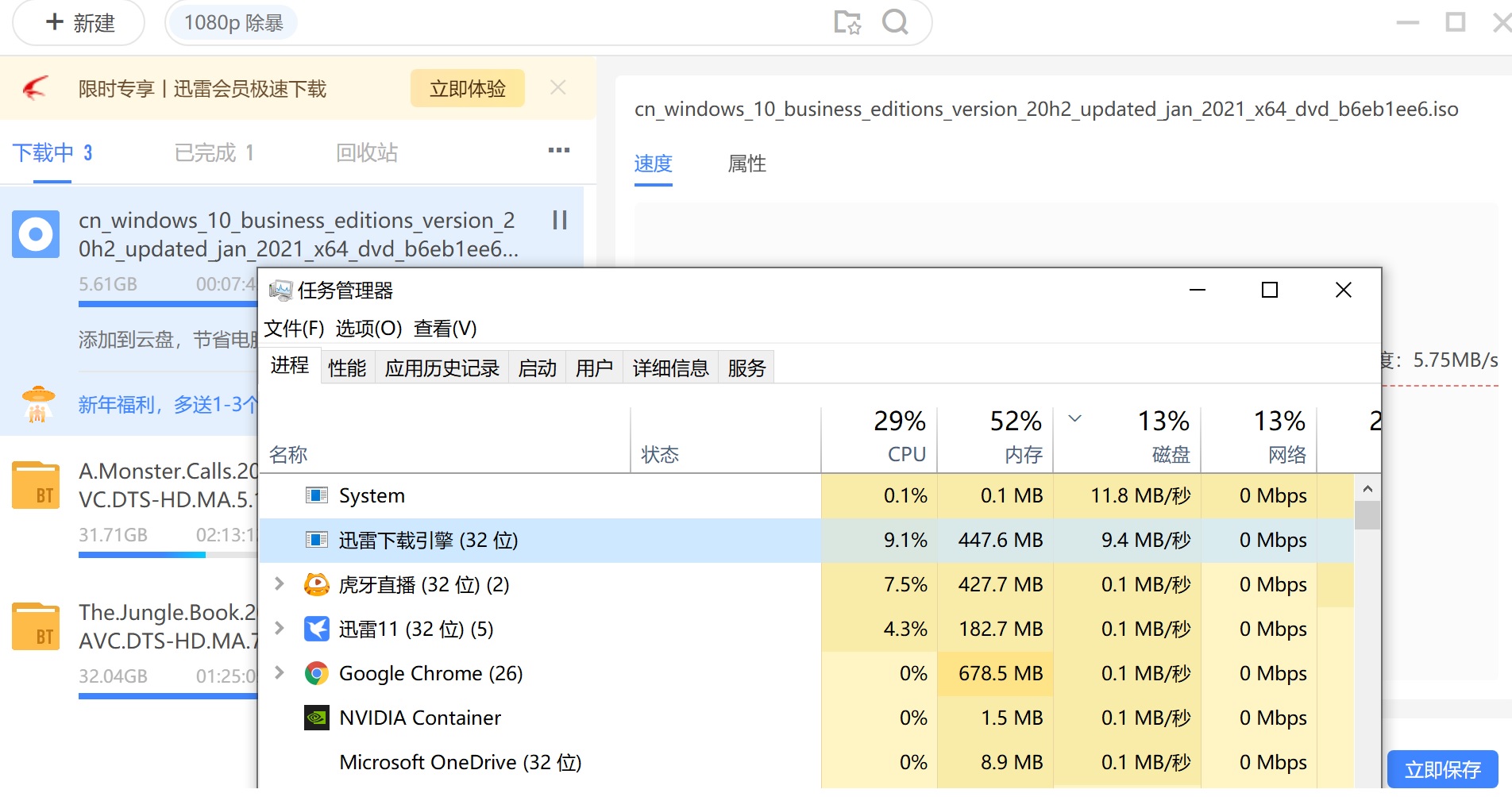1512x797 pixels.
Task: Open the search magnifier in Thunder
Action: point(896,23)
